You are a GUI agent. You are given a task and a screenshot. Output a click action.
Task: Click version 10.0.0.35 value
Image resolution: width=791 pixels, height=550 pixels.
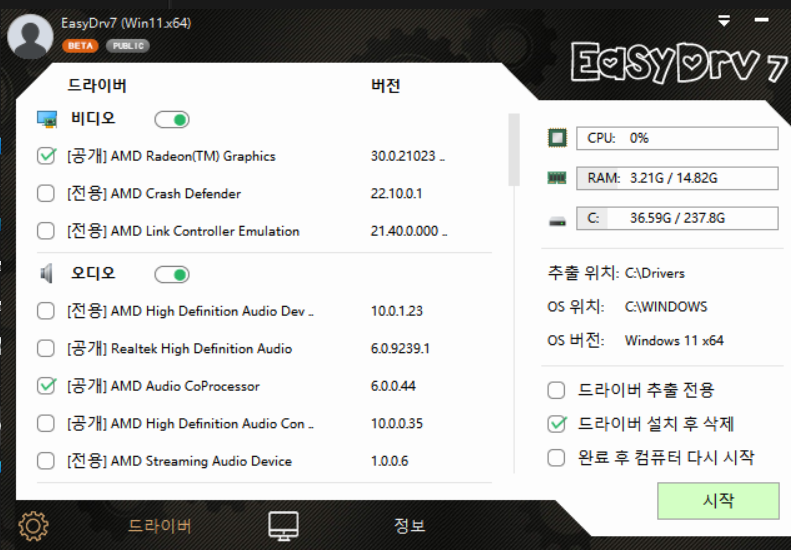point(397,423)
